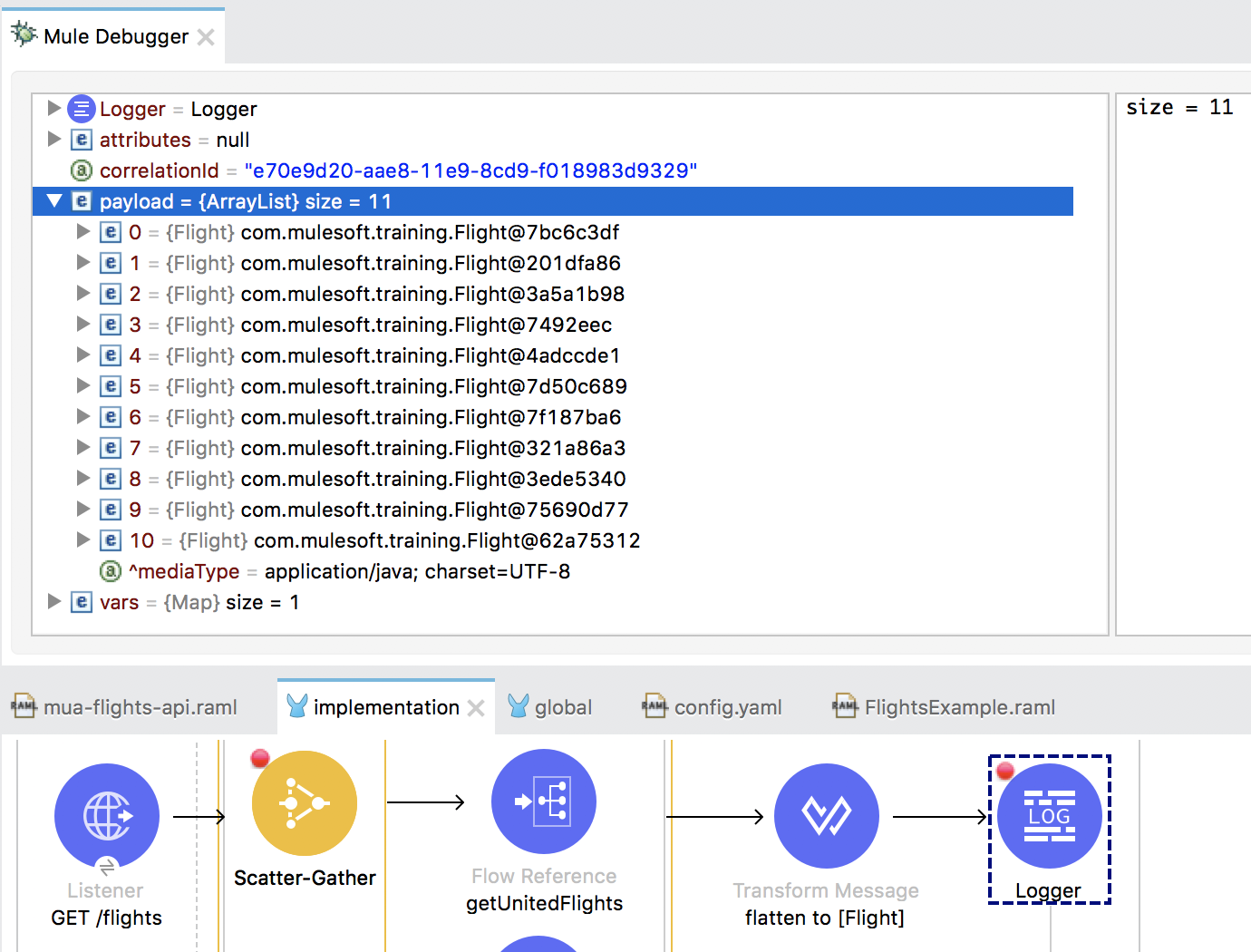Image resolution: width=1251 pixels, height=952 pixels.
Task: Toggle breakpoint dot on the Logger component
Action: (x=1005, y=772)
